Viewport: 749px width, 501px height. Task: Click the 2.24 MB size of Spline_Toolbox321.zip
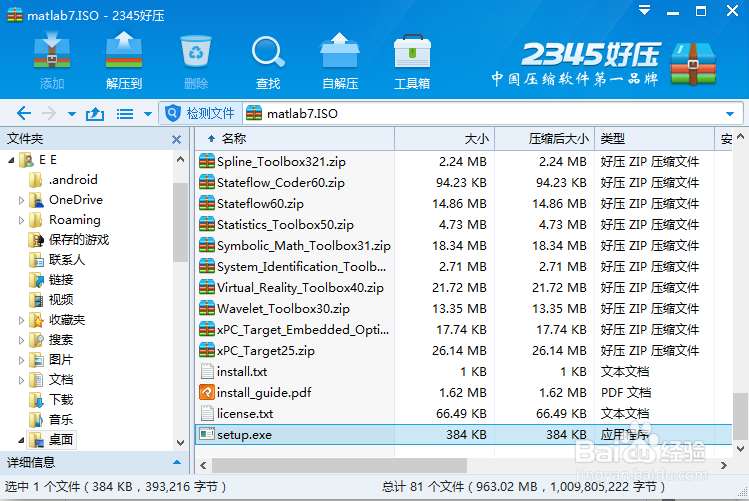pyautogui.click(x=462, y=162)
